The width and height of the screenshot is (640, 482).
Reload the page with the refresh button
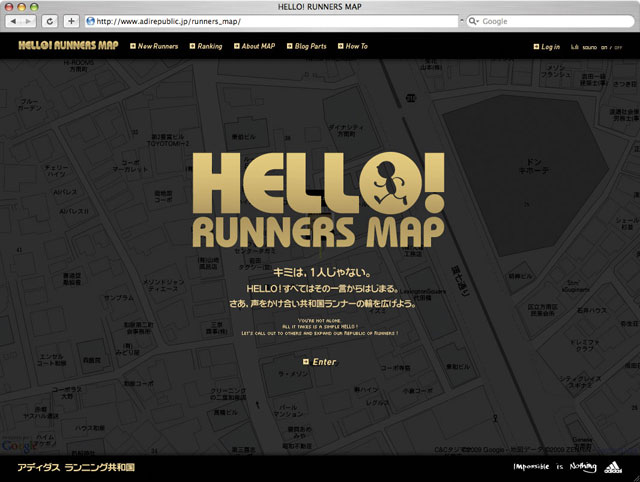[49, 21]
